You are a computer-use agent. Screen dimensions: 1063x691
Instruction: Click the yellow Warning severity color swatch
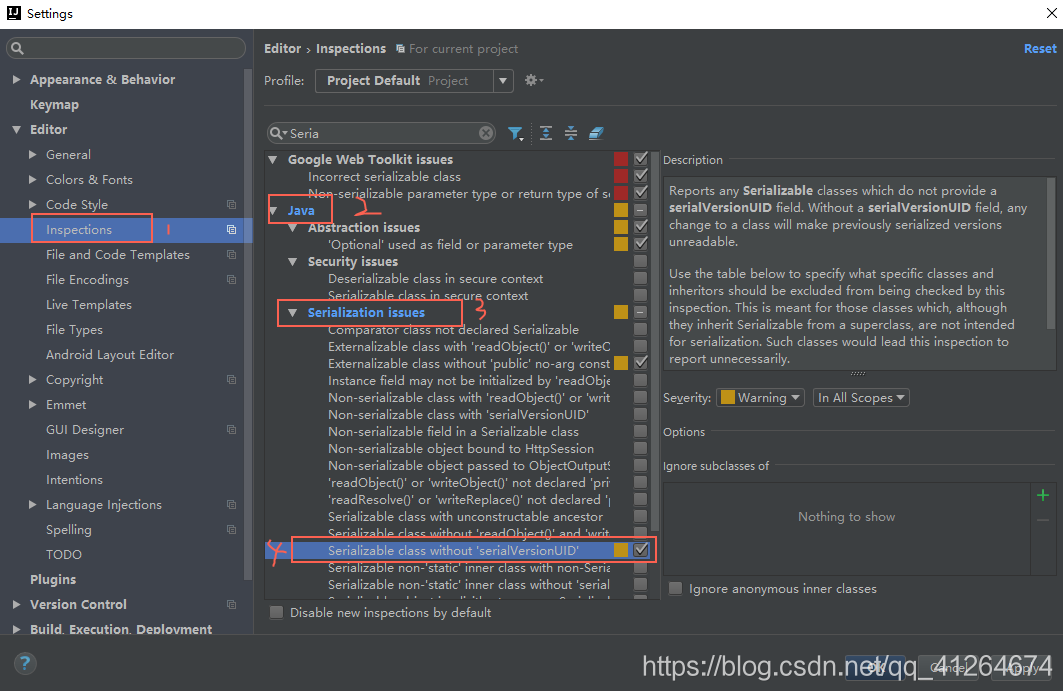coord(728,397)
